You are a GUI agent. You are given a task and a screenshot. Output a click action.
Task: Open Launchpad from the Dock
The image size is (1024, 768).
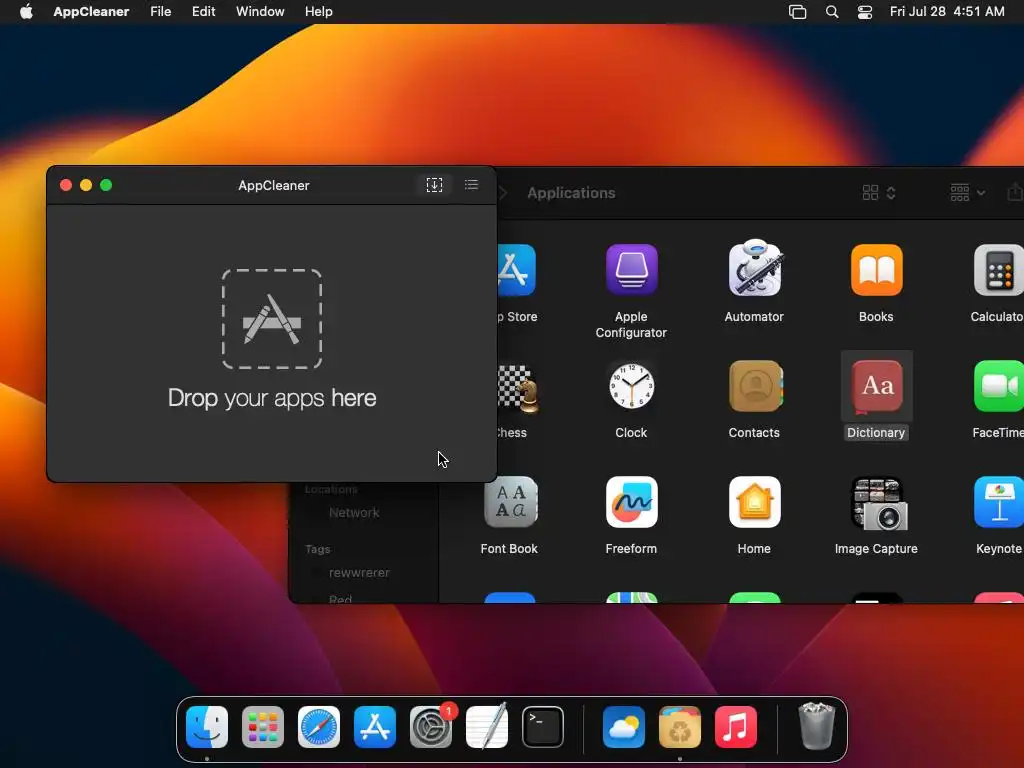click(x=263, y=727)
